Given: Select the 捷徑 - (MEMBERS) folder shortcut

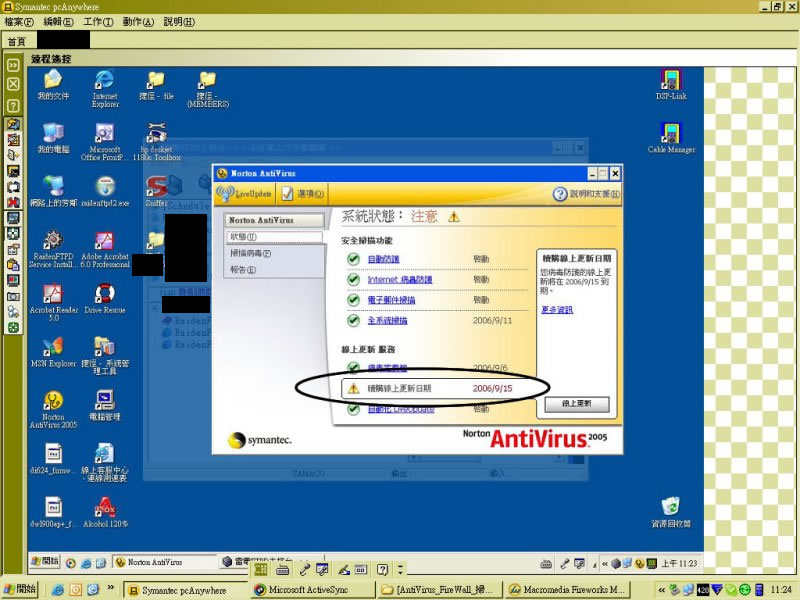Looking at the screenshot, I should pyautogui.click(x=208, y=89).
